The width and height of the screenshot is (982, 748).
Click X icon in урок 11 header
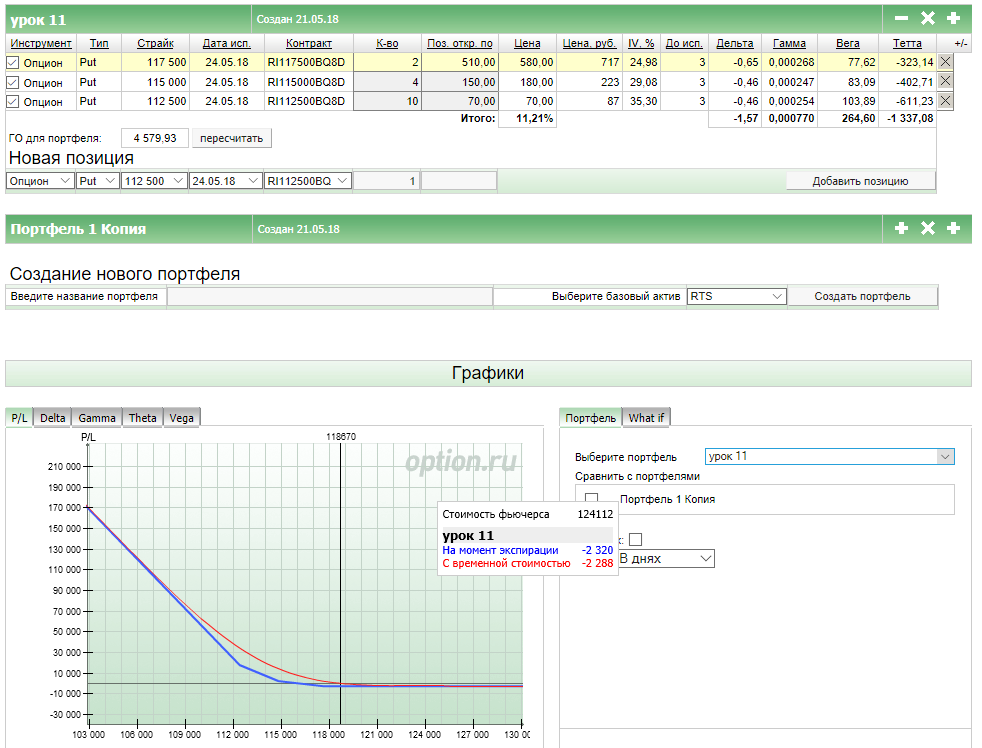pos(927,18)
